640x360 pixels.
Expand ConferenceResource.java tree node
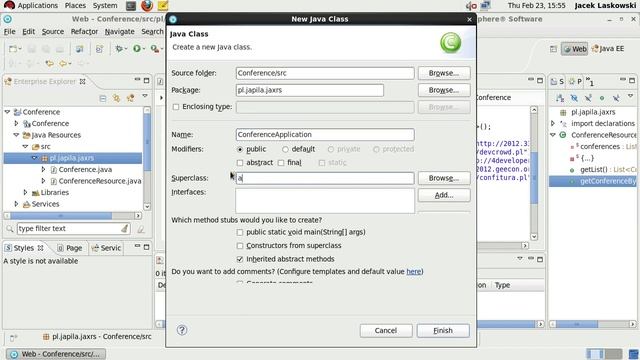point(43,181)
